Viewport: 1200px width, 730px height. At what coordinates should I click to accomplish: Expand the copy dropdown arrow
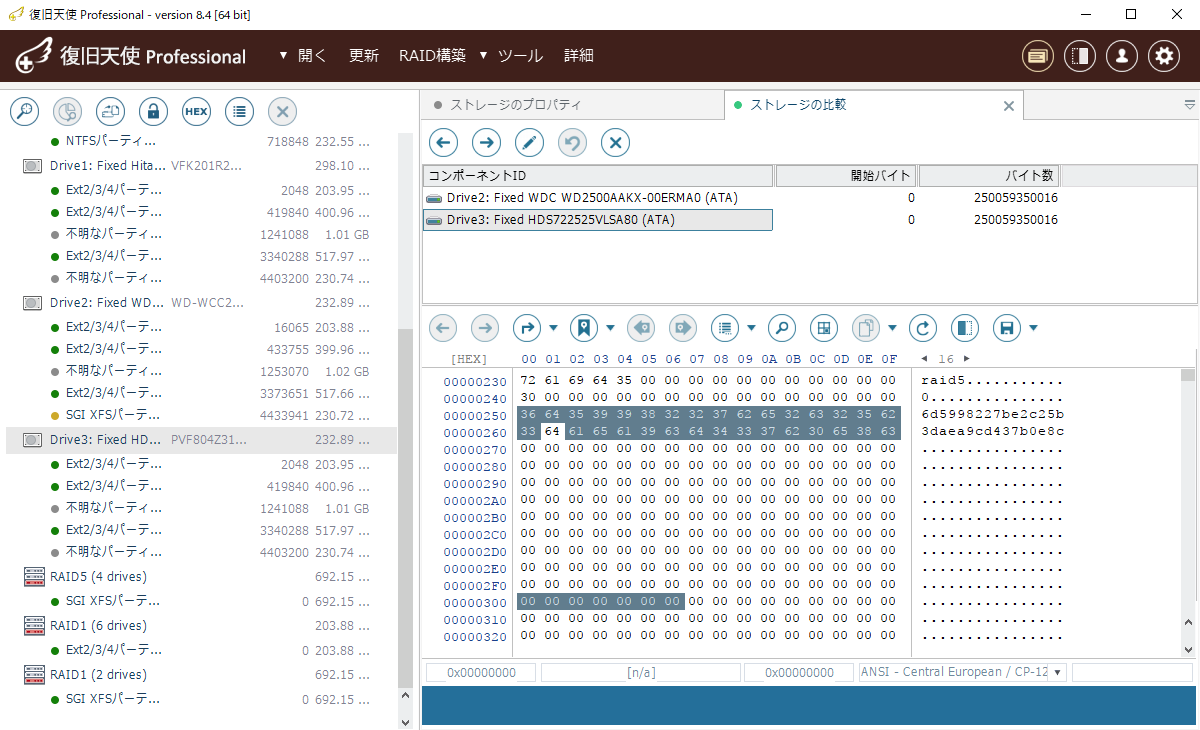point(892,328)
